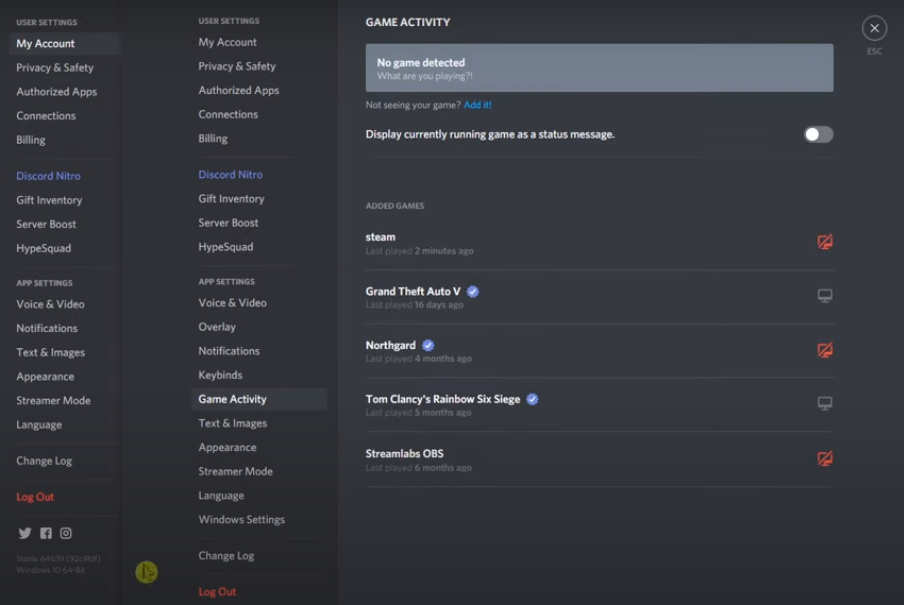Click the 'No game detected' banner

click(x=599, y=68)
